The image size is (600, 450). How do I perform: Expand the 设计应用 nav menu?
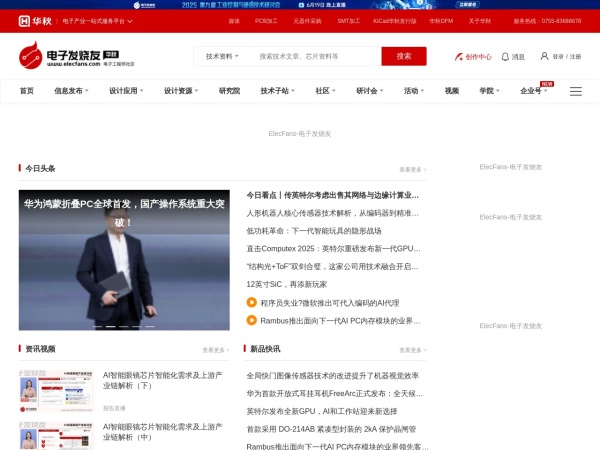[126, 91]
